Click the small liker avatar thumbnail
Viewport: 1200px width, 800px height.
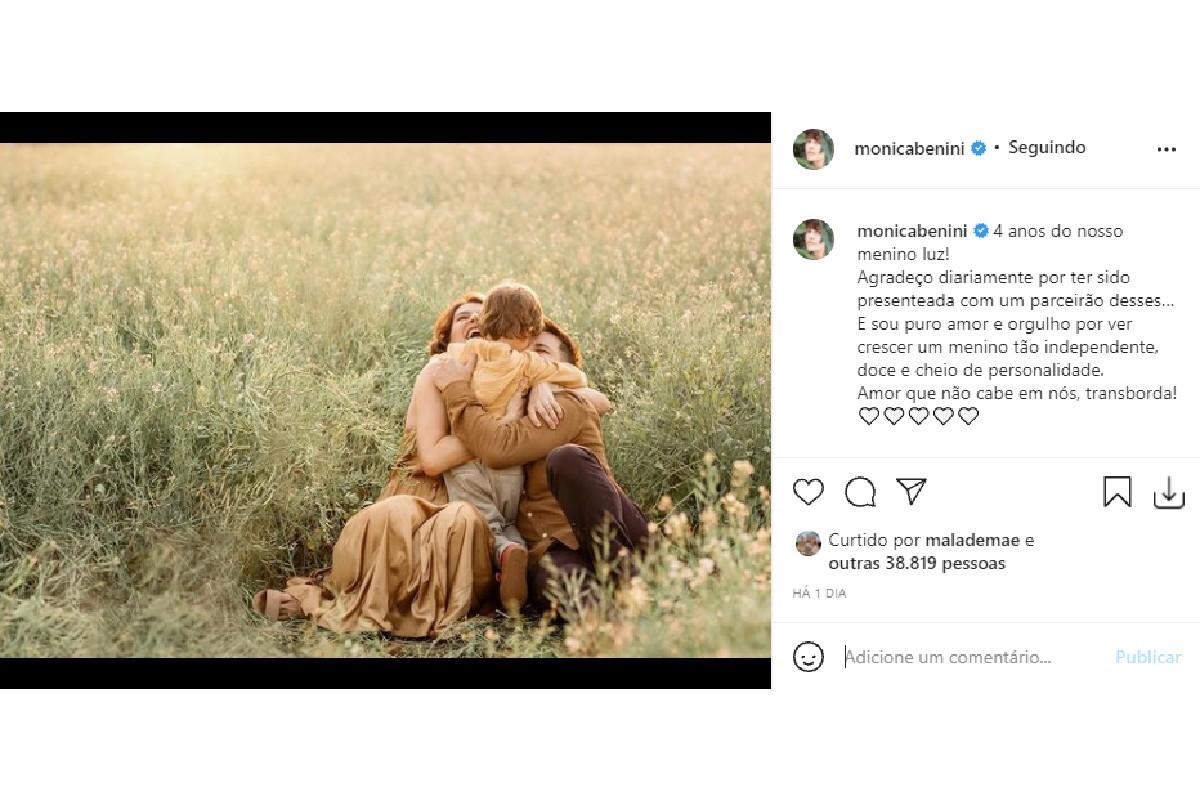(x=808, y=543)
